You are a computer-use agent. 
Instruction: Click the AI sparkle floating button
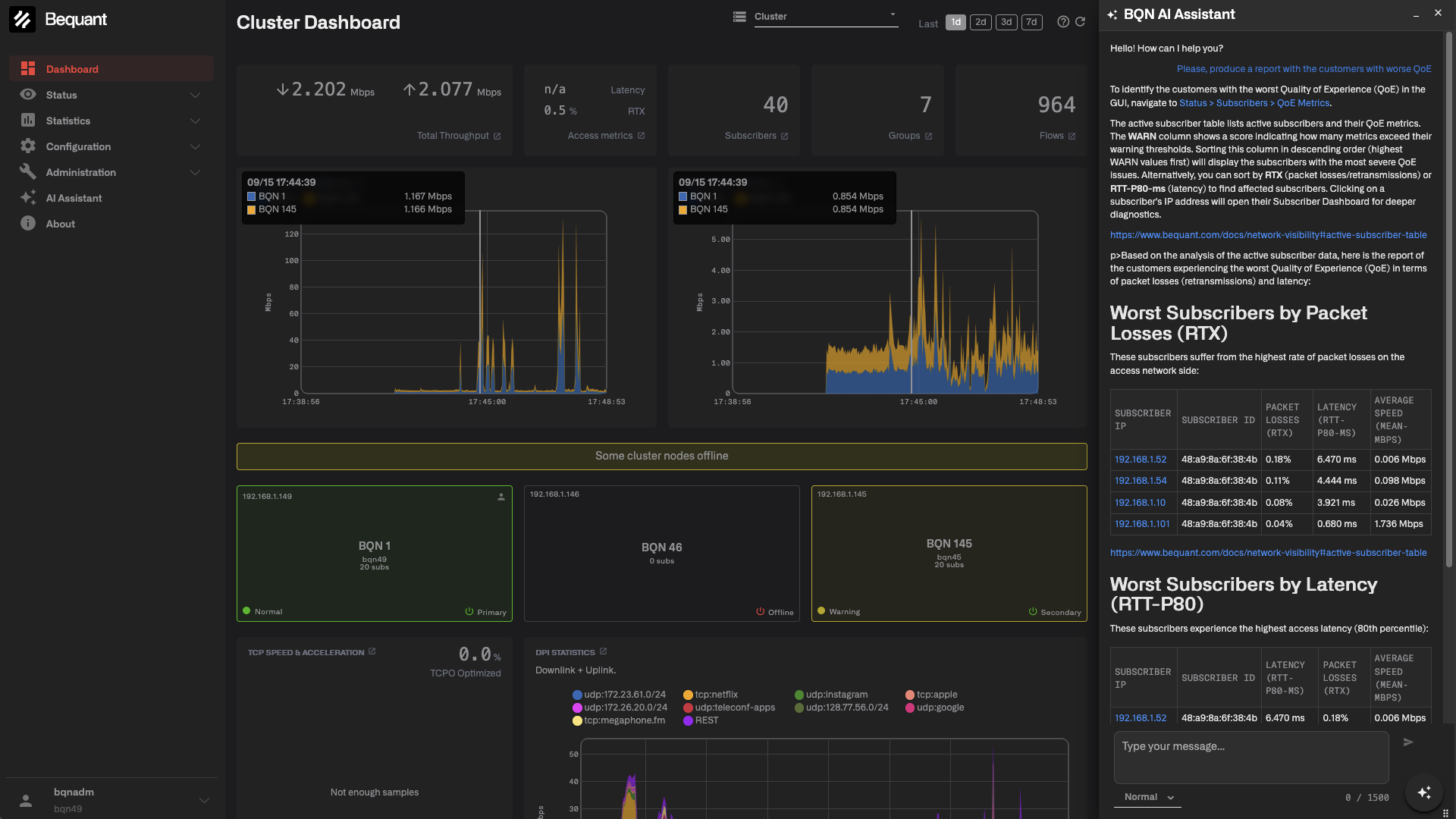click(x=1424, y=792)
